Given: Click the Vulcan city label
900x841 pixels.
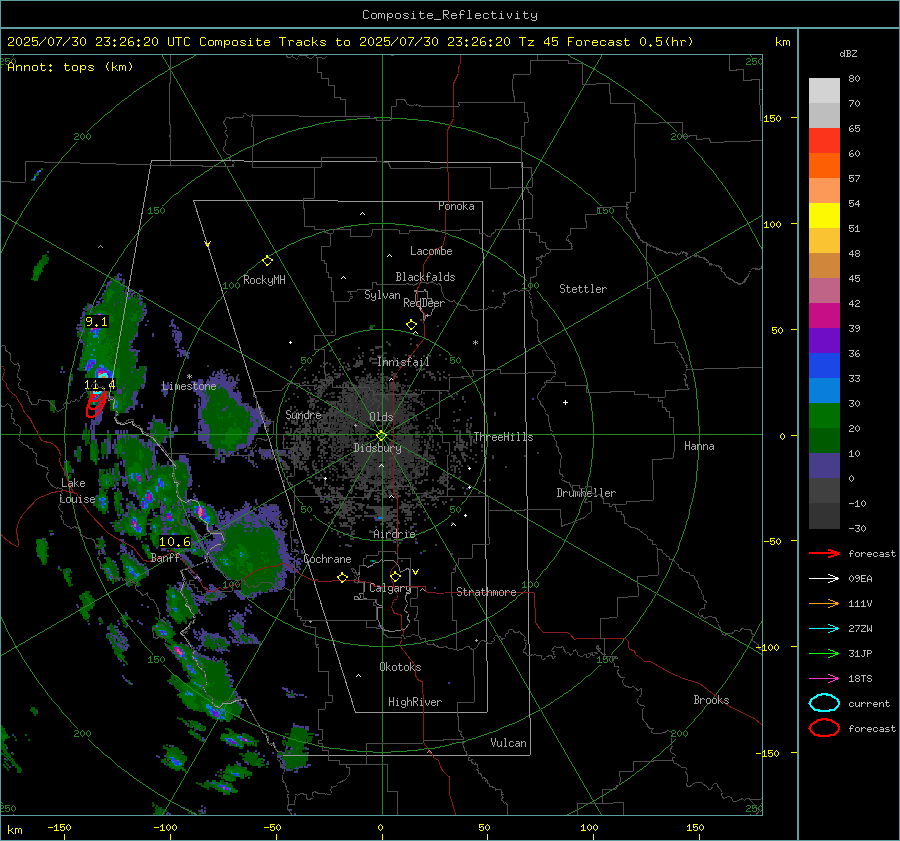Looking at the screenshot, I should (x=508, y=743).
